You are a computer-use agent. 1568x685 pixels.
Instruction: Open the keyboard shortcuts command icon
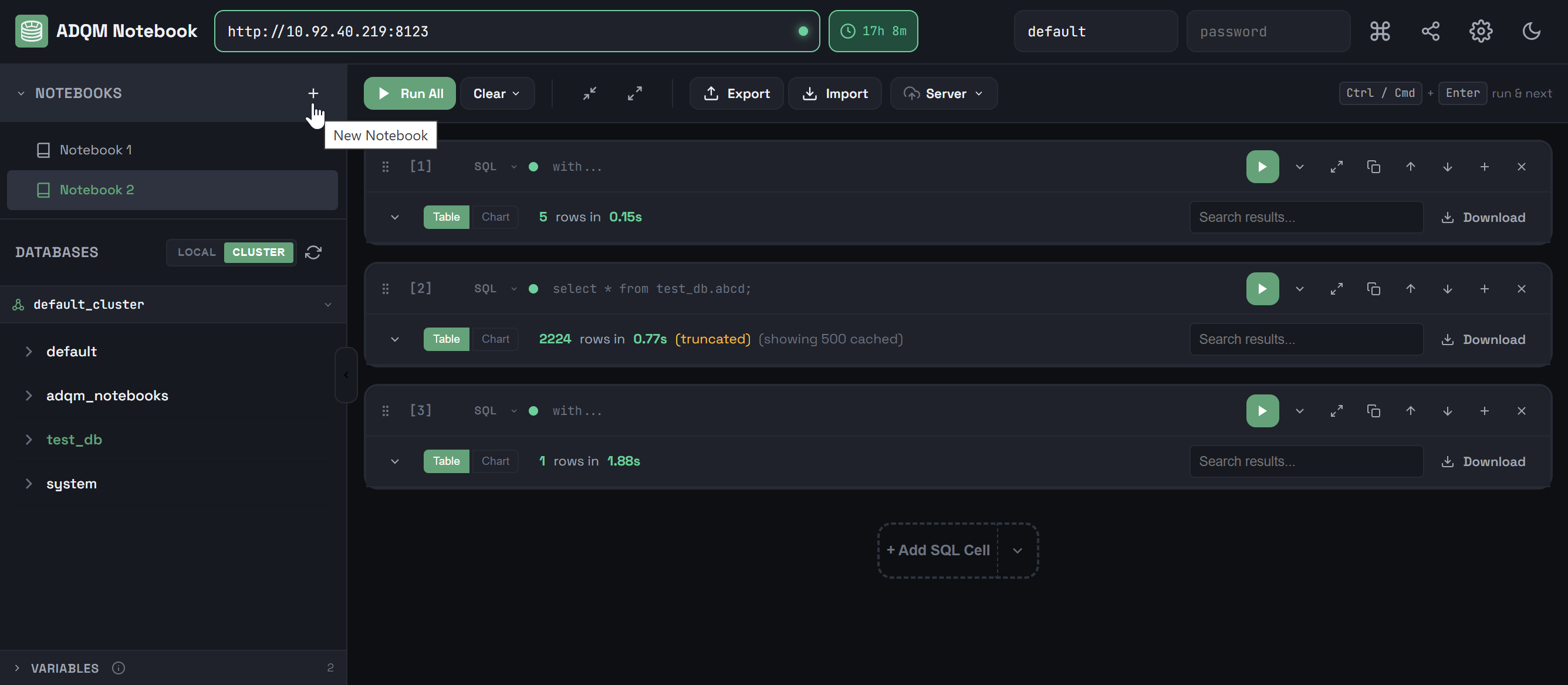coord(1379,31)
